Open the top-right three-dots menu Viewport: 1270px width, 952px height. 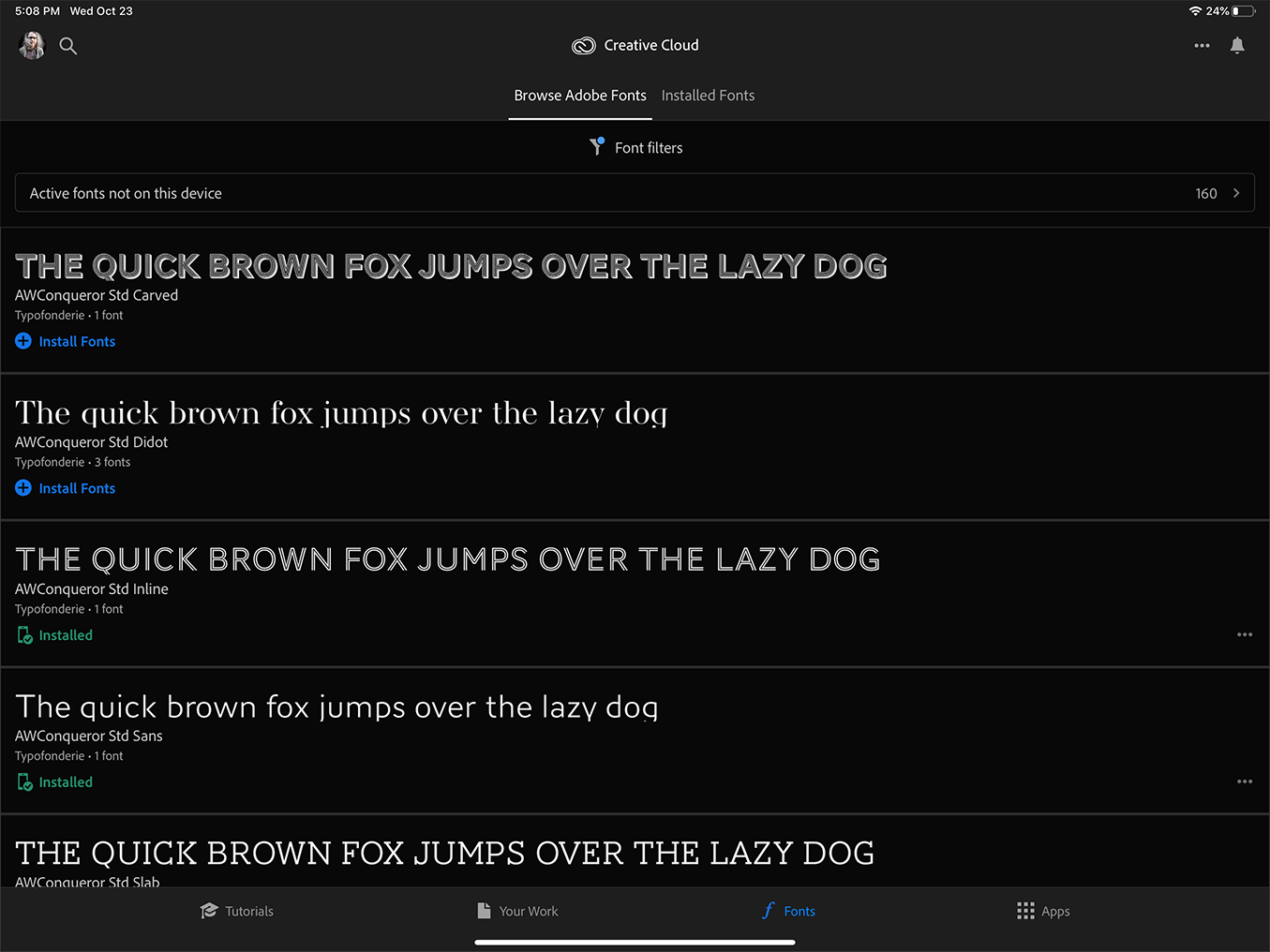tap(1202, 45)
